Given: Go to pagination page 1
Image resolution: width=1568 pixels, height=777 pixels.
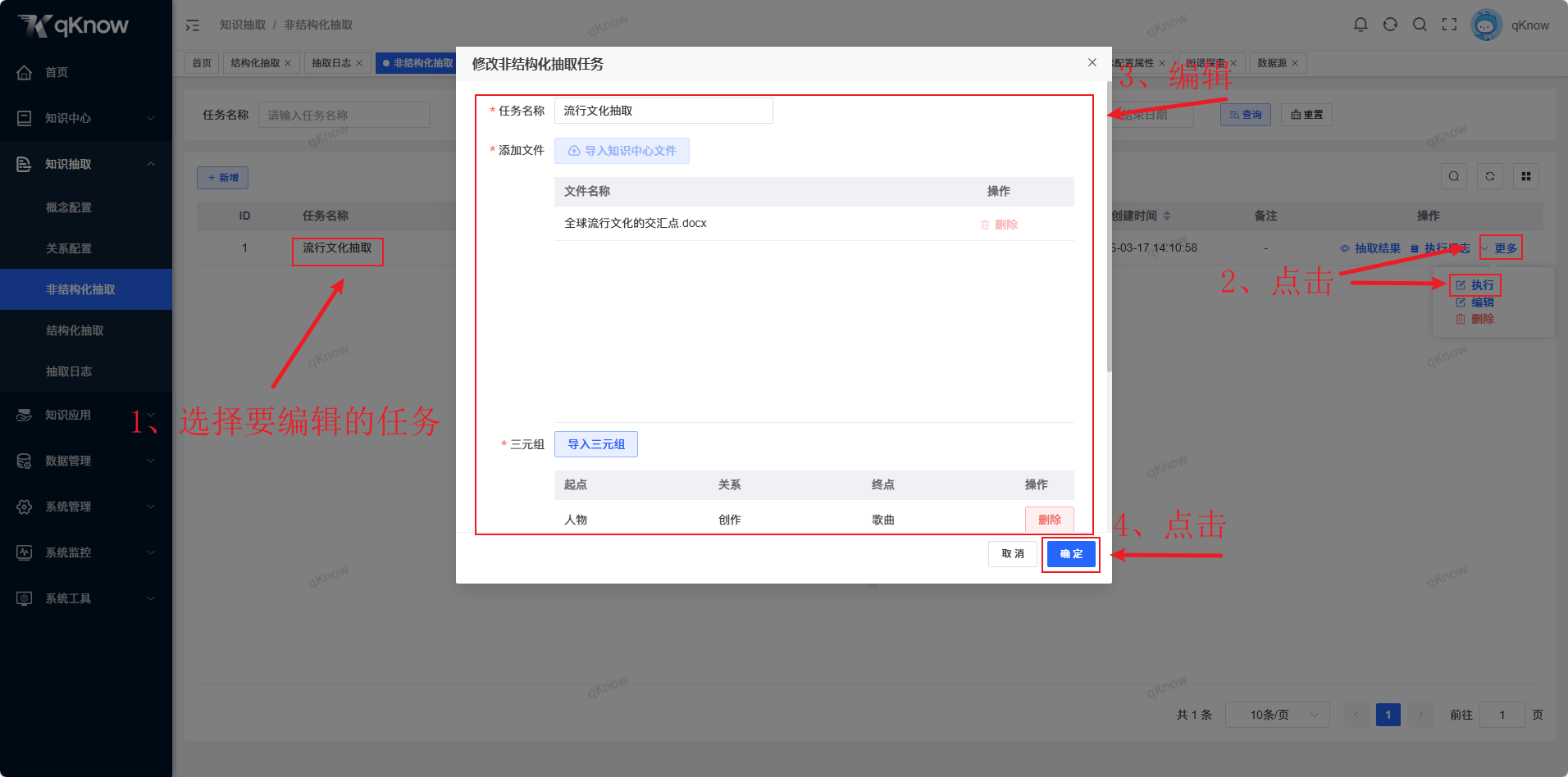Looking at the screenshot, I should click(1388, 715).
